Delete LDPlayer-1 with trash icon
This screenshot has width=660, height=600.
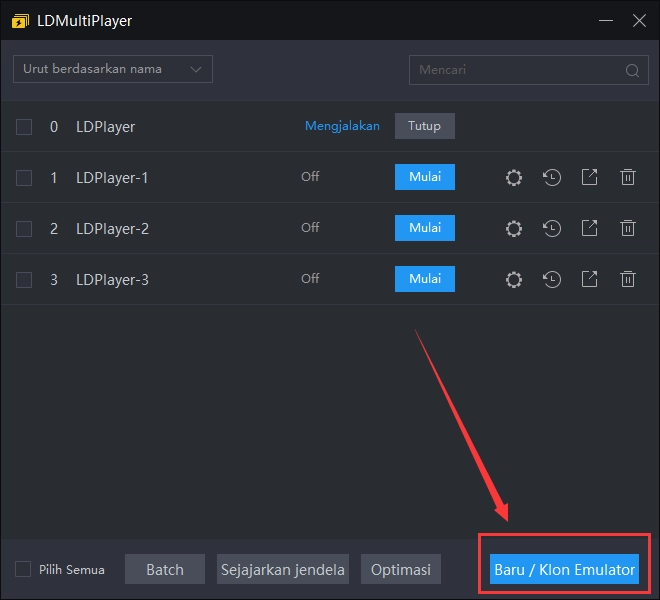coord(628,177)
